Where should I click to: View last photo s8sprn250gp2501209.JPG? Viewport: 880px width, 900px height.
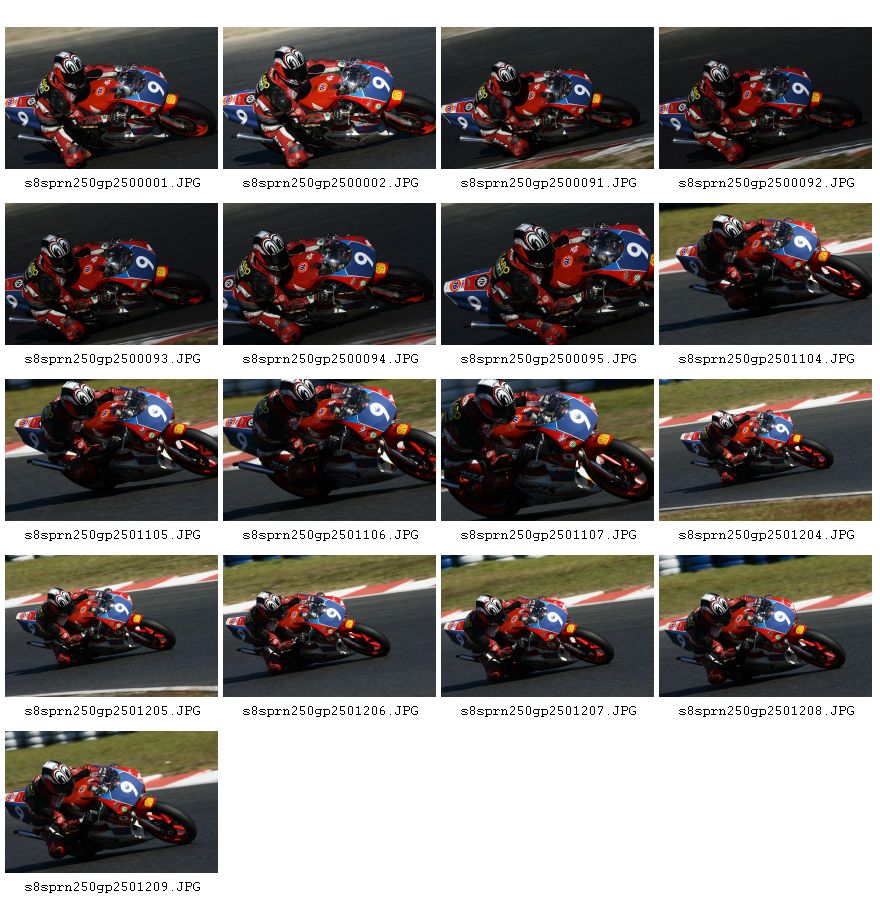111,802
